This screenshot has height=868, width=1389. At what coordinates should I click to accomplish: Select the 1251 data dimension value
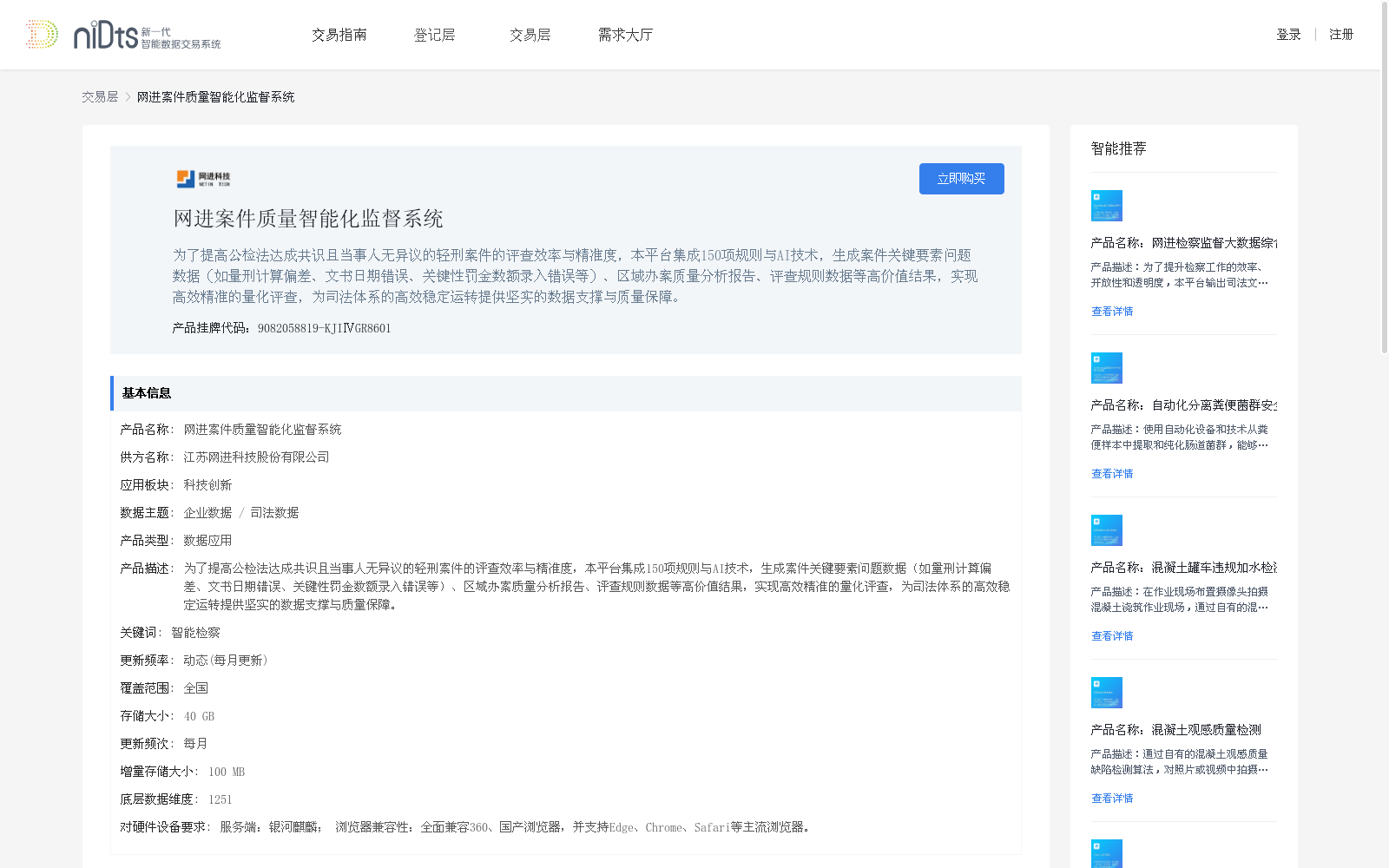point(220,799)
